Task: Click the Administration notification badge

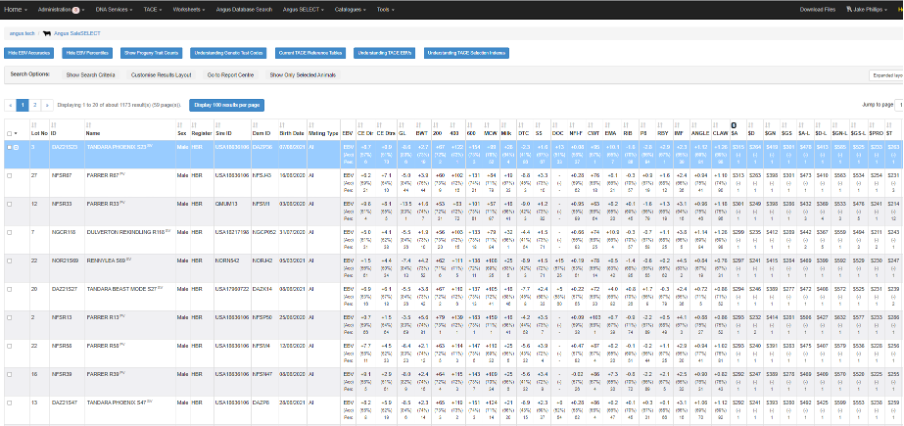Action: pos(77,9)
